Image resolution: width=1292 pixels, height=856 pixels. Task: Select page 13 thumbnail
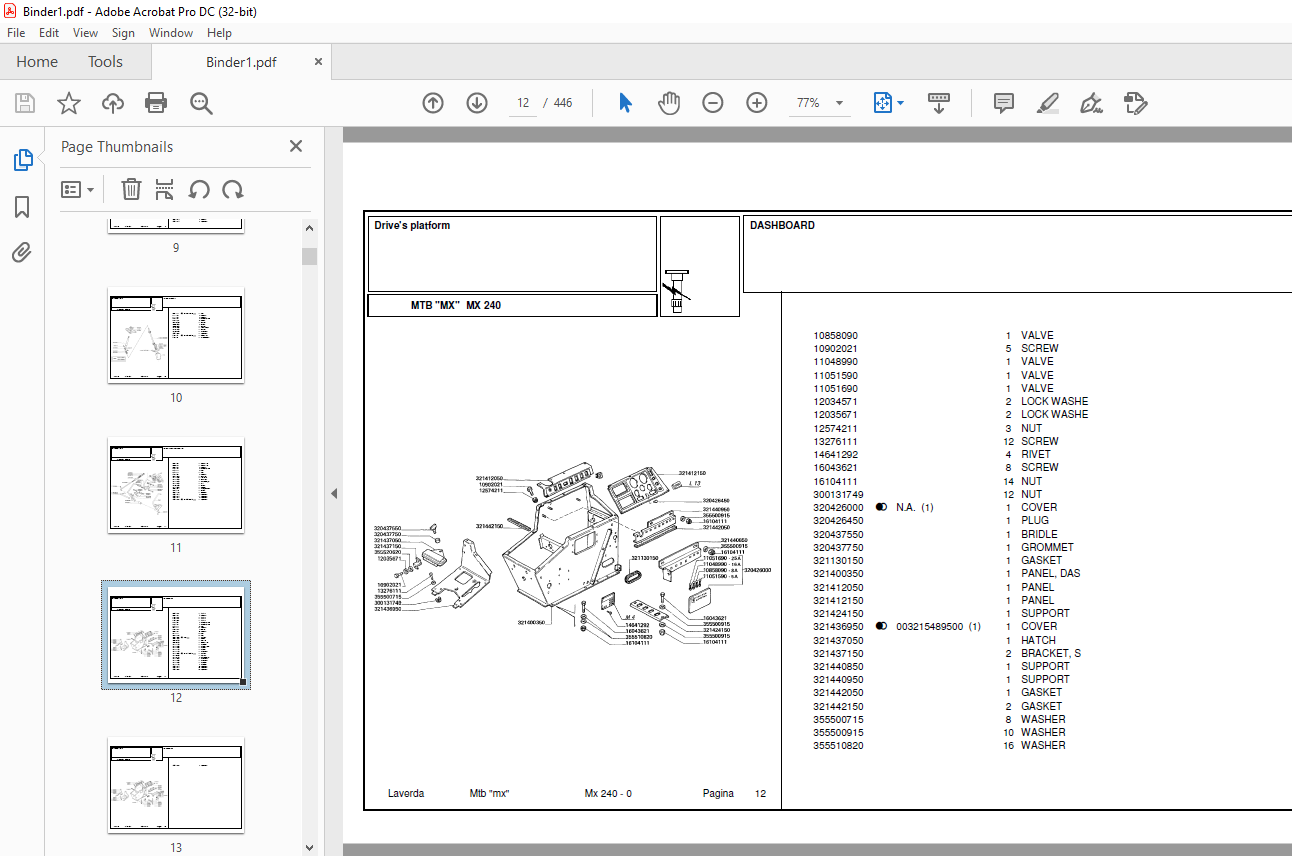pyautogui.click(x=176, y=785)
